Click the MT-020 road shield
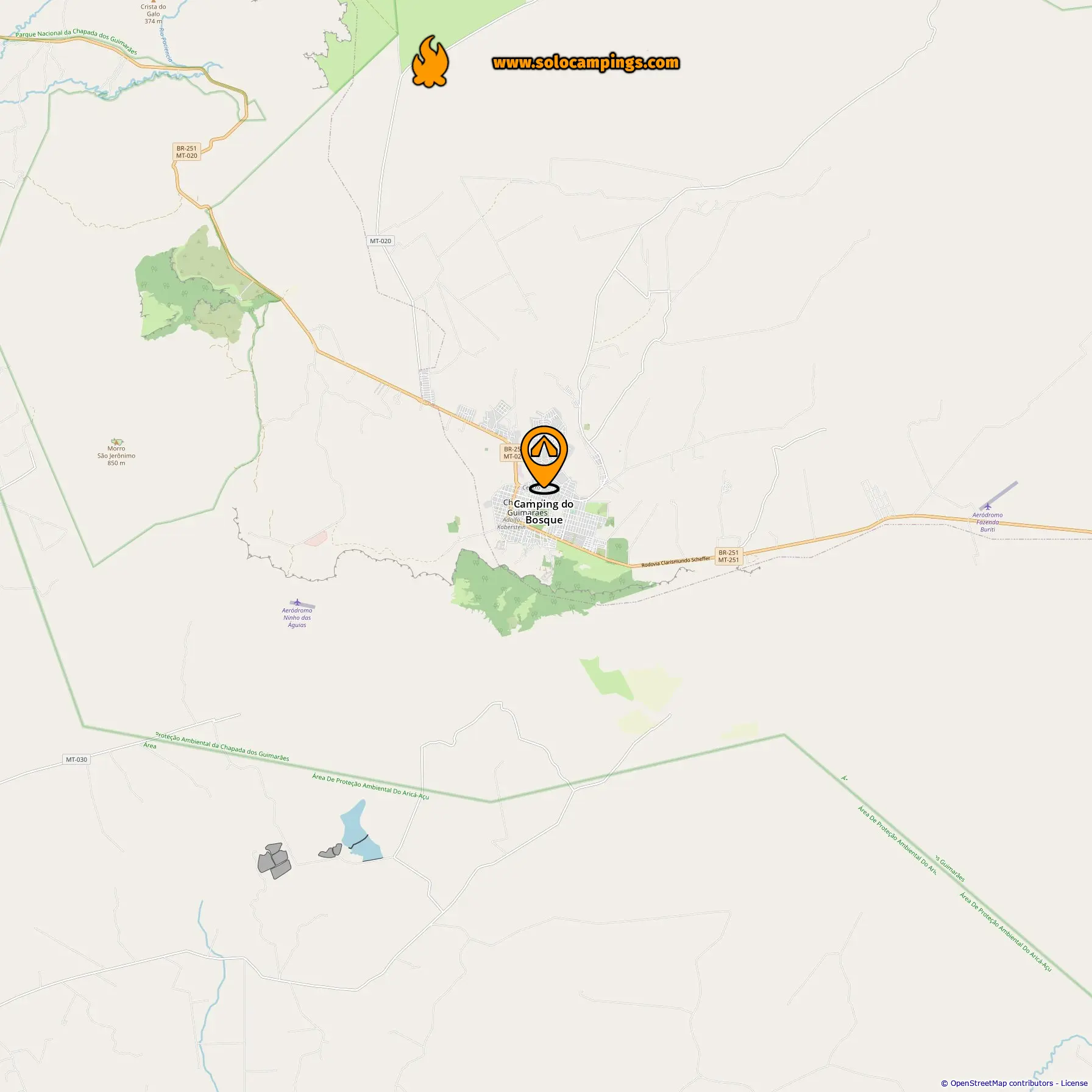 [x=380, y=241]
